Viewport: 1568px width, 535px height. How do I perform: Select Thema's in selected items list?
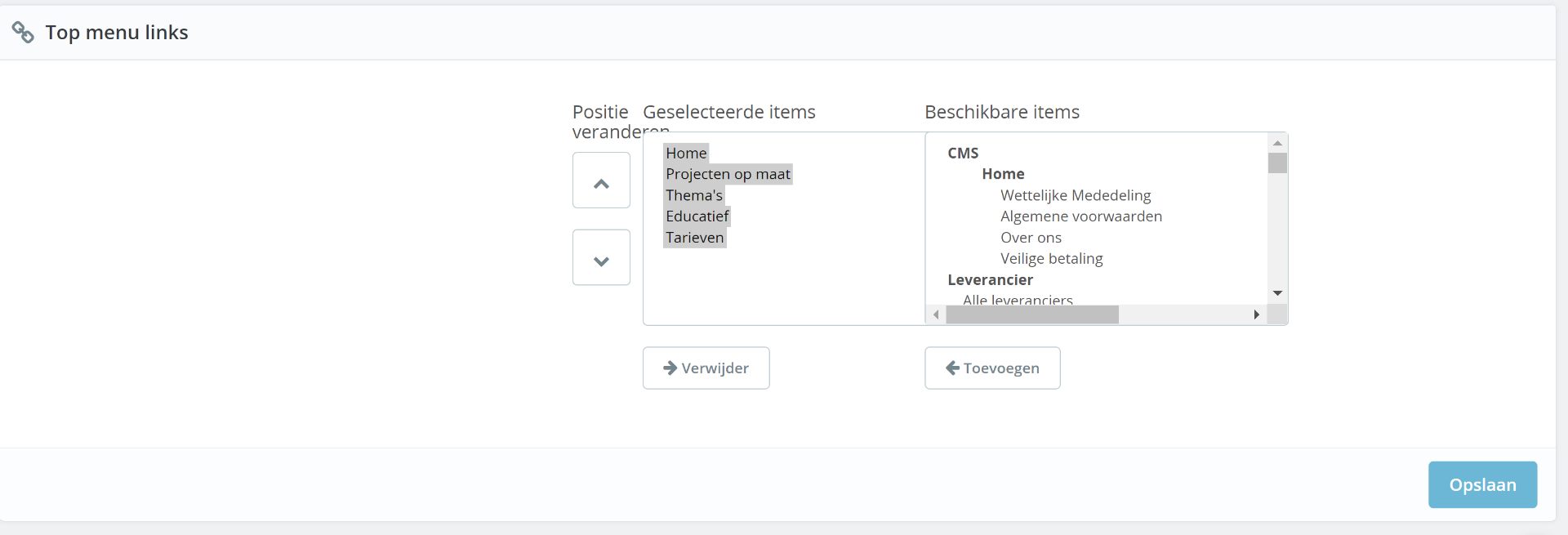coord(694,196)
